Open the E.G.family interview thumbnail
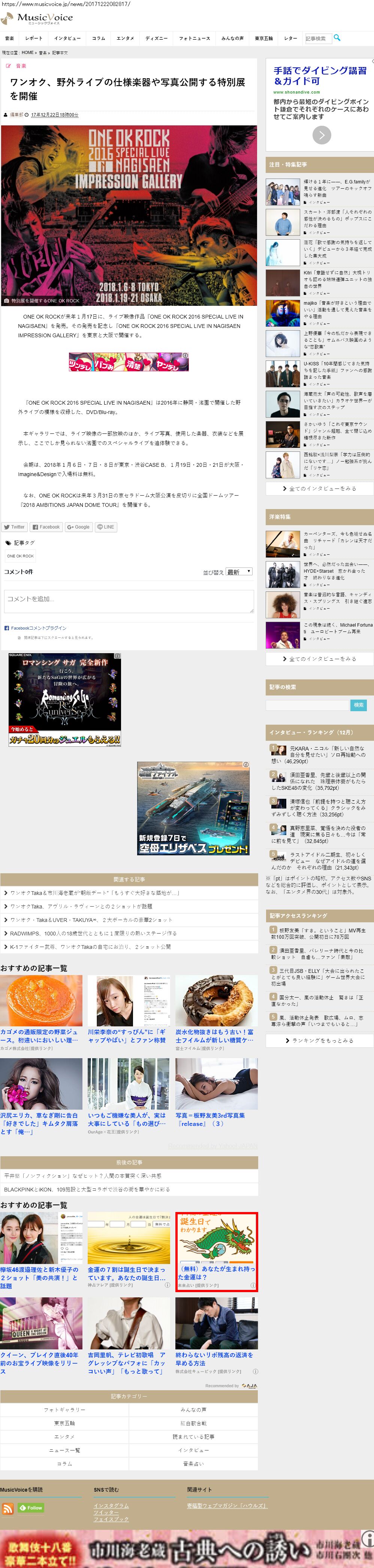374x1568 pixels. click(x=283, y=192)
